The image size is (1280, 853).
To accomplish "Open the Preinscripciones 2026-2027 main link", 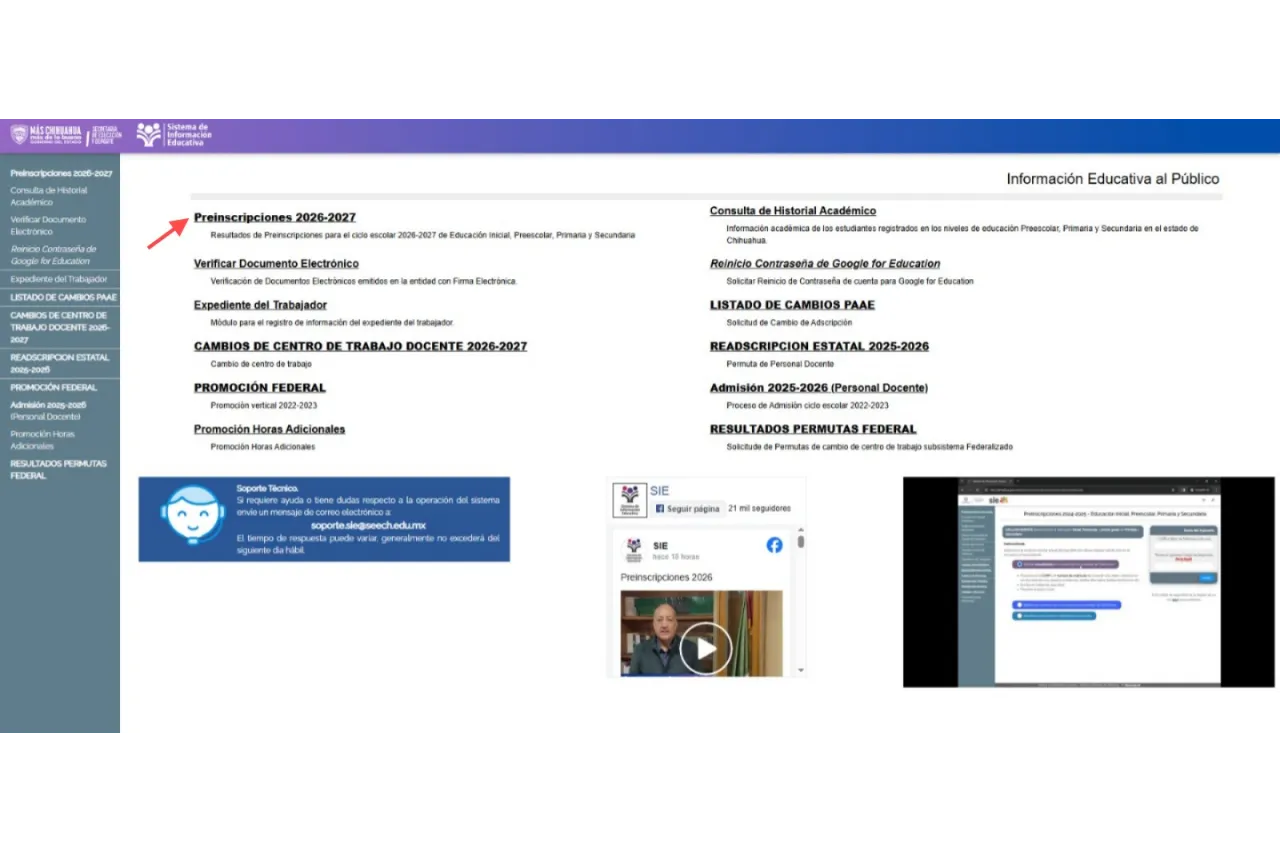I will [274, 217].
